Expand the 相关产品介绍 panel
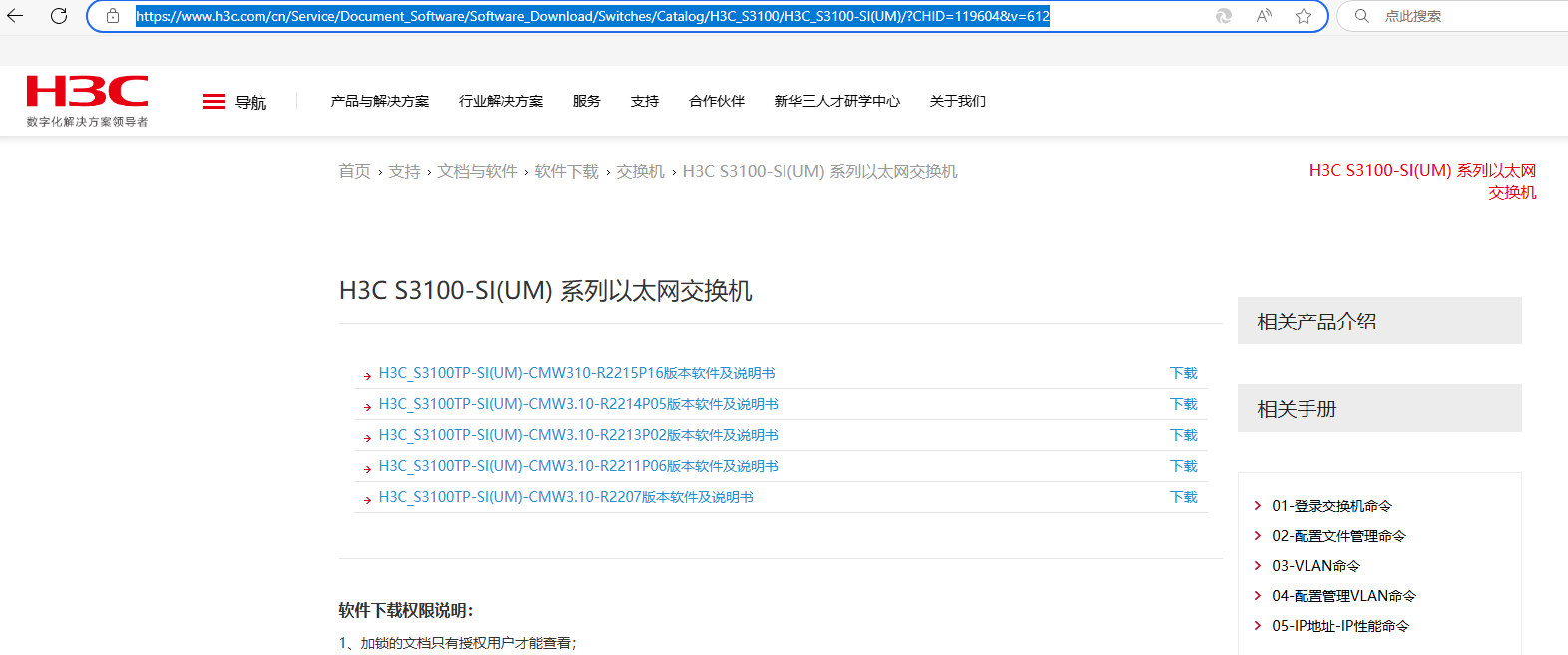 (1379, 321)
